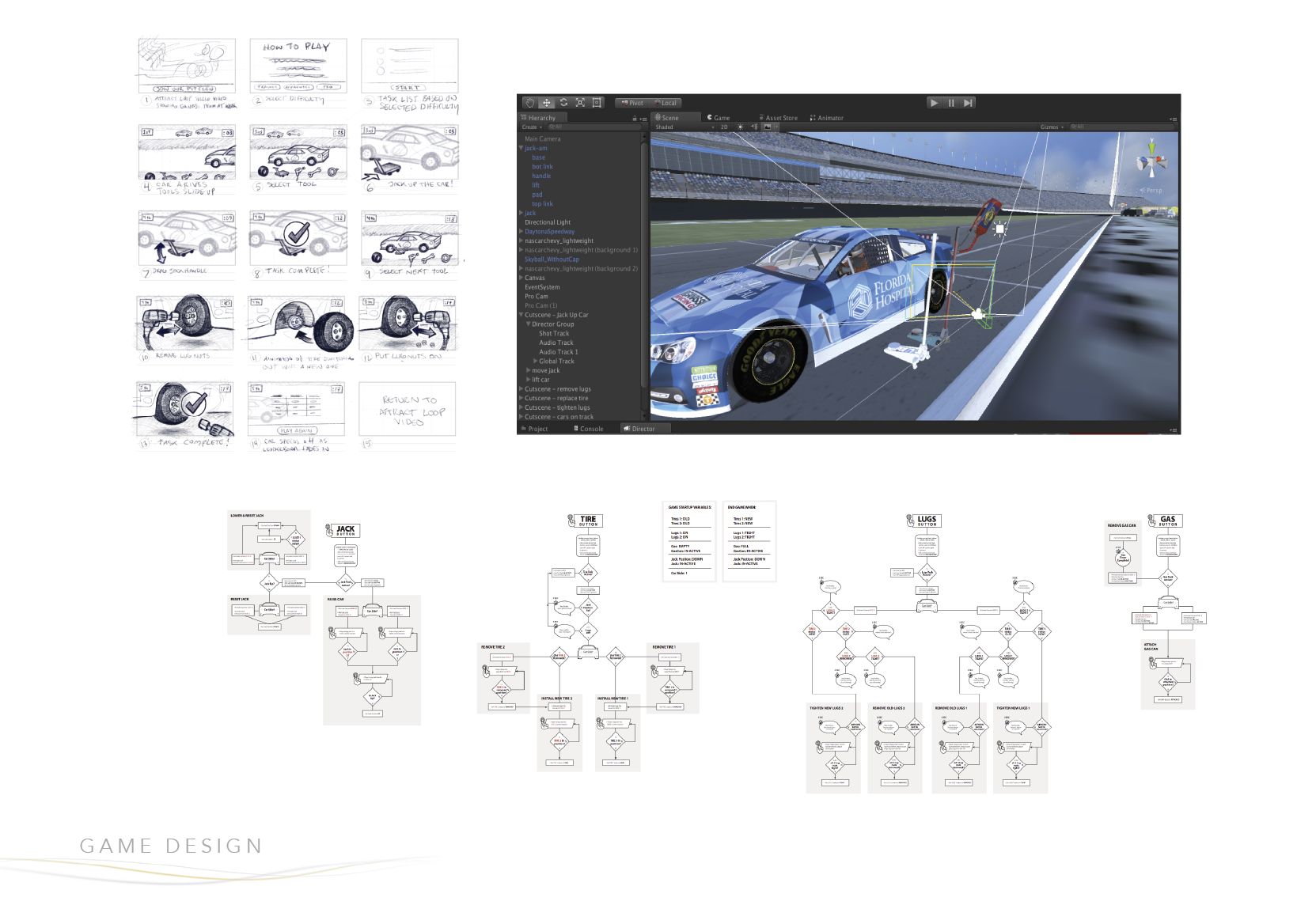
Task: Collapse the jack-am tree item
Action: (x=521, y=148)
